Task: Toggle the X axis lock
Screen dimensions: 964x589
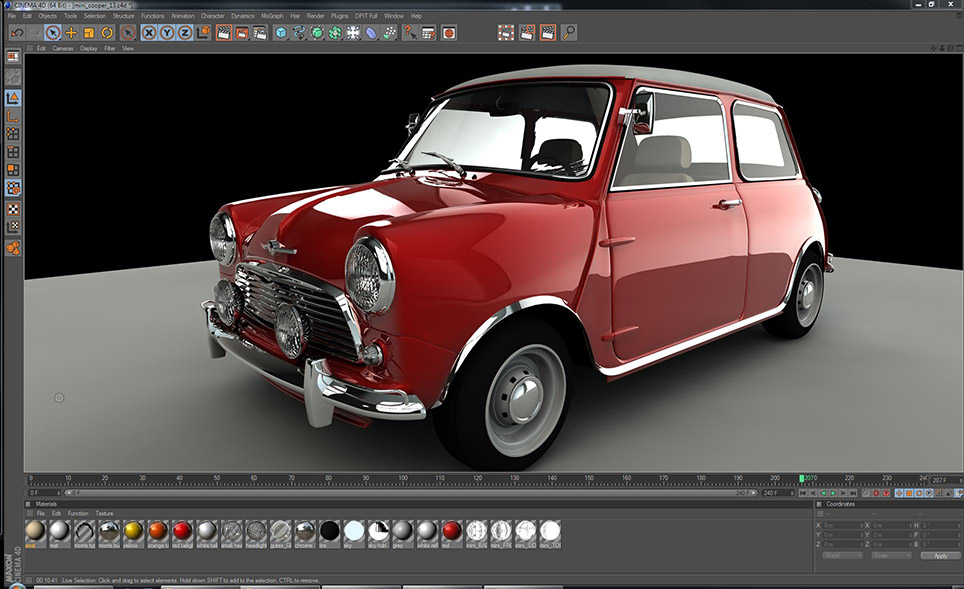Action: [x=148, y=33]
